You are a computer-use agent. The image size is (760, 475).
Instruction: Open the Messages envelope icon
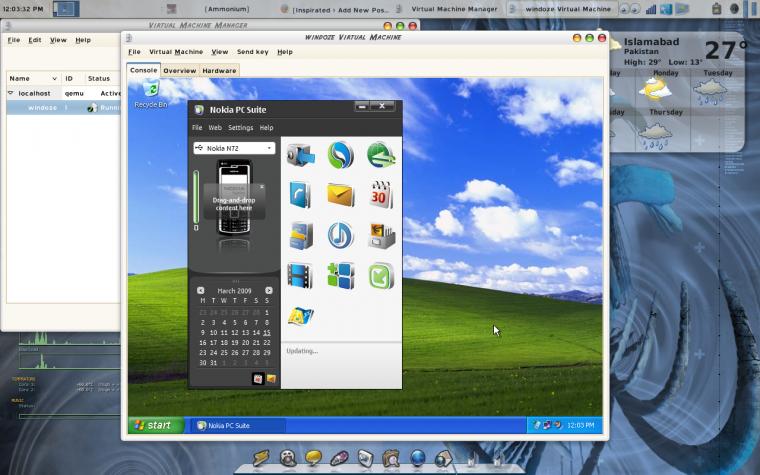point(341,195)
